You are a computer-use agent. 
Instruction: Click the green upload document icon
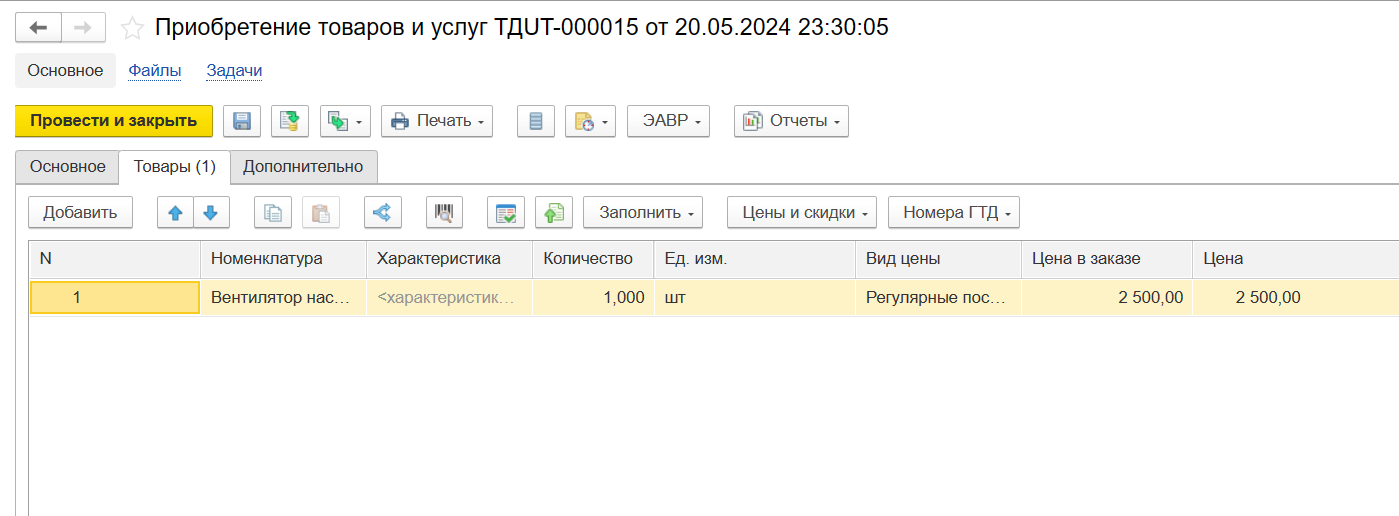point(554,212)
